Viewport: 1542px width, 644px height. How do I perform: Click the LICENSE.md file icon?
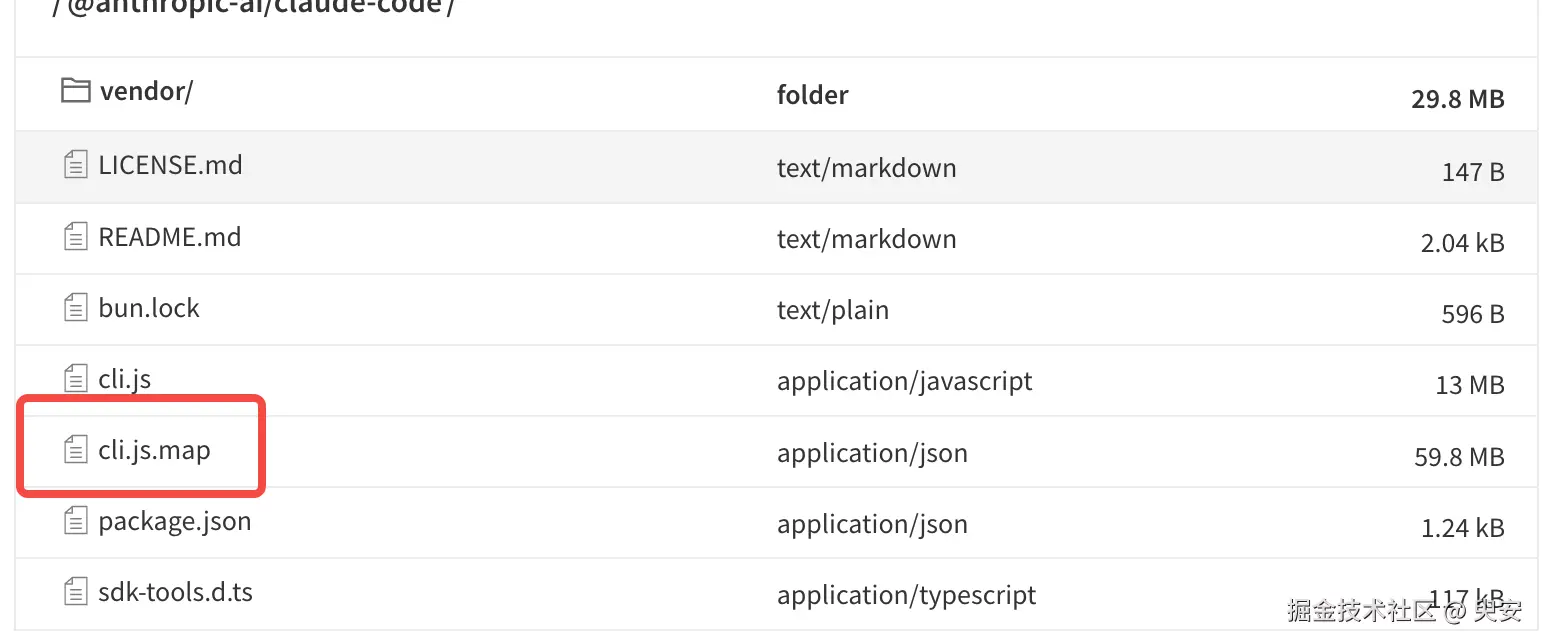[75, 164]
